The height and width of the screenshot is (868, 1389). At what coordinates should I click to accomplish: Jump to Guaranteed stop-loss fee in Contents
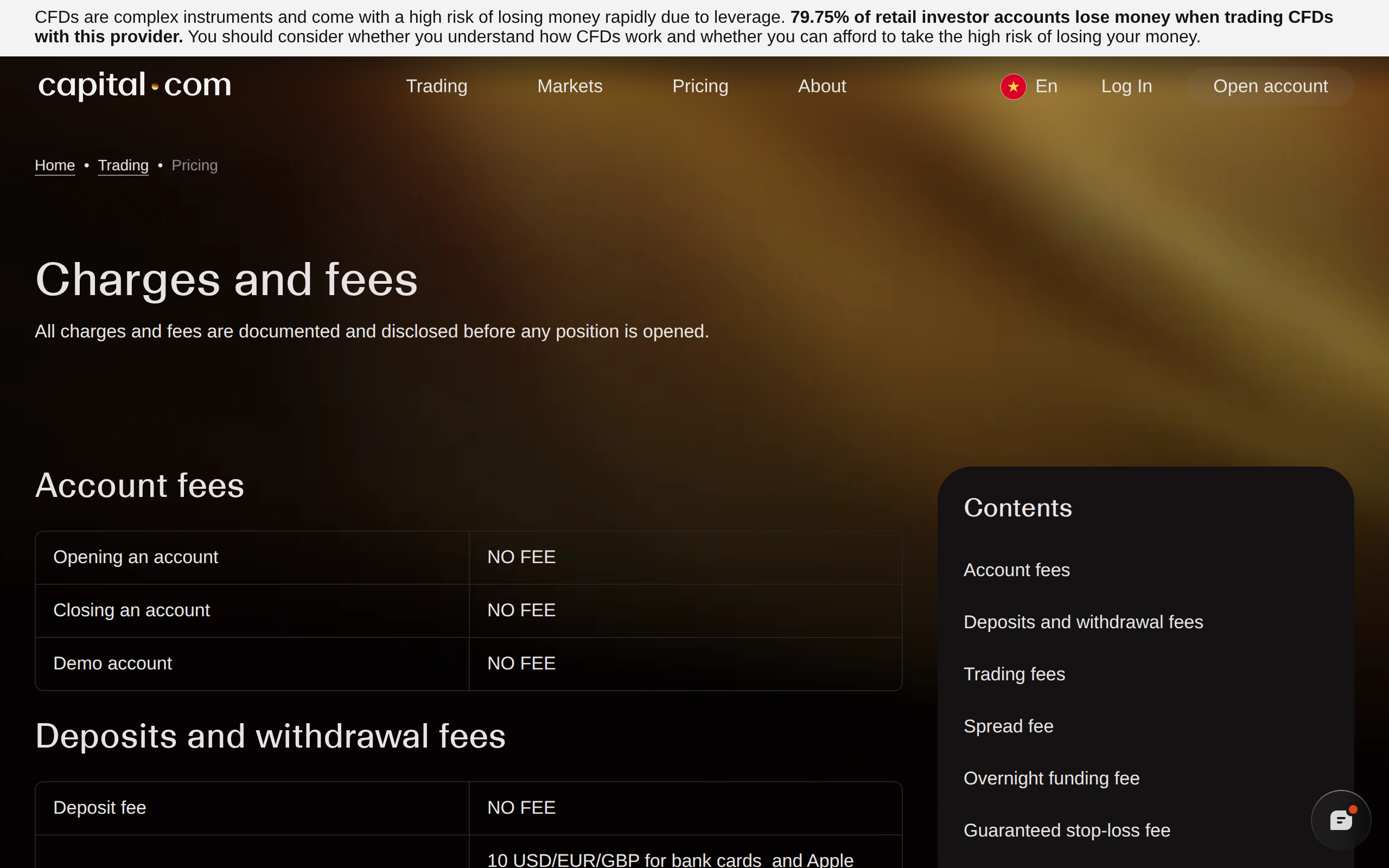[x=1067, y=831]
